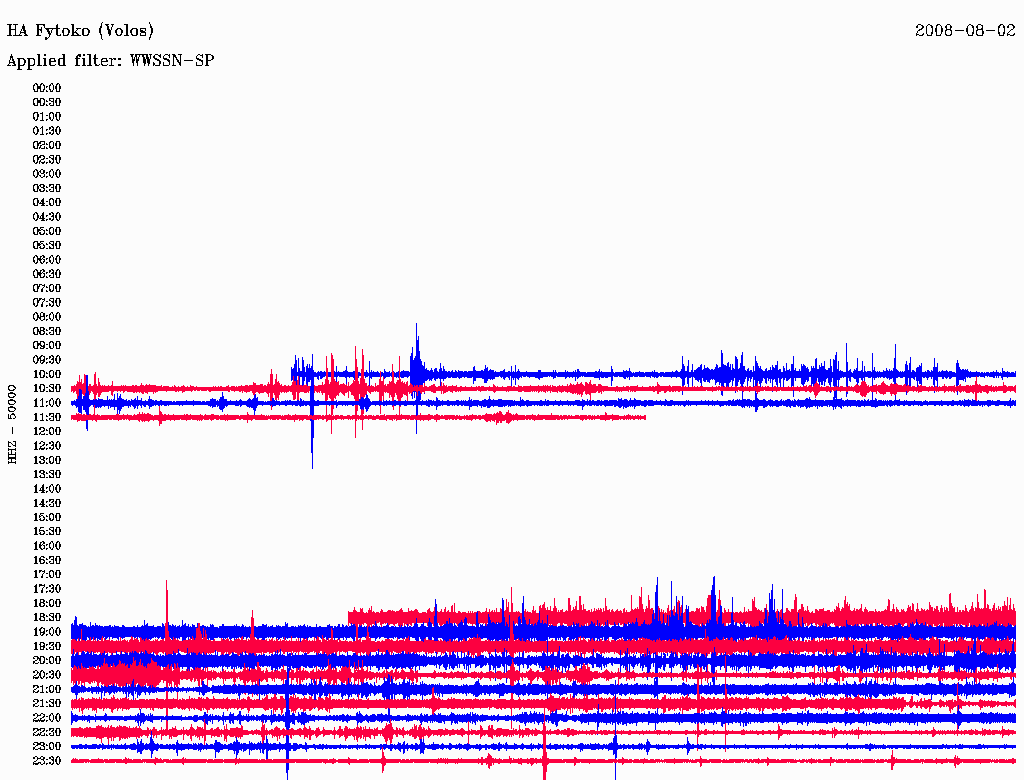Select the 00:00 time label
Screen dimensions: 1024x780
47,88
